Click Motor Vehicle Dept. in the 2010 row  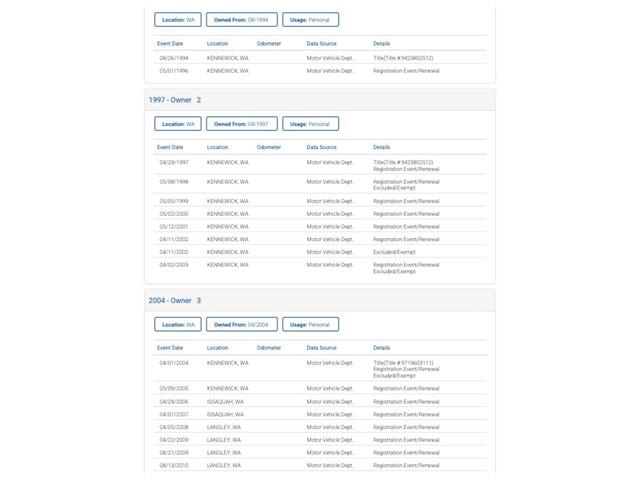[x=330, y=465]
